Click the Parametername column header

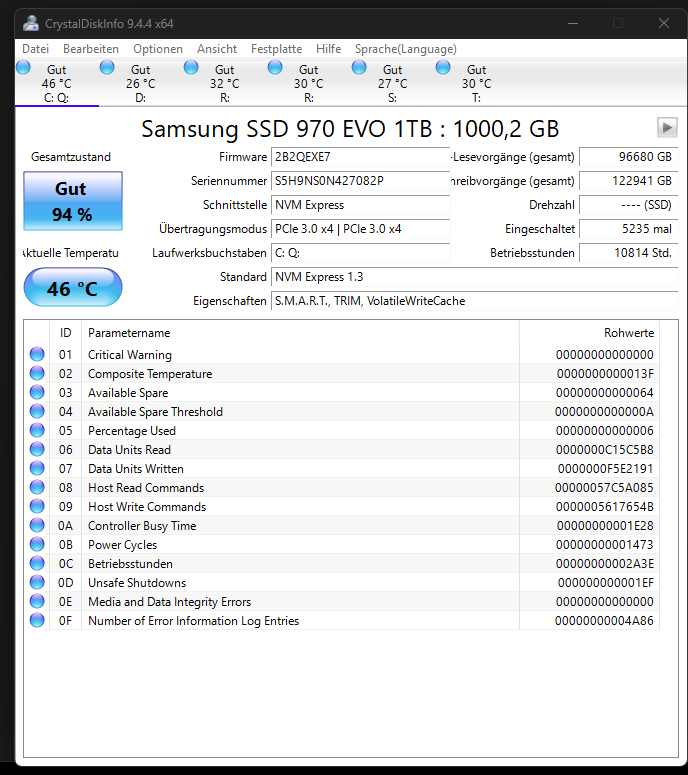point(300,333)
